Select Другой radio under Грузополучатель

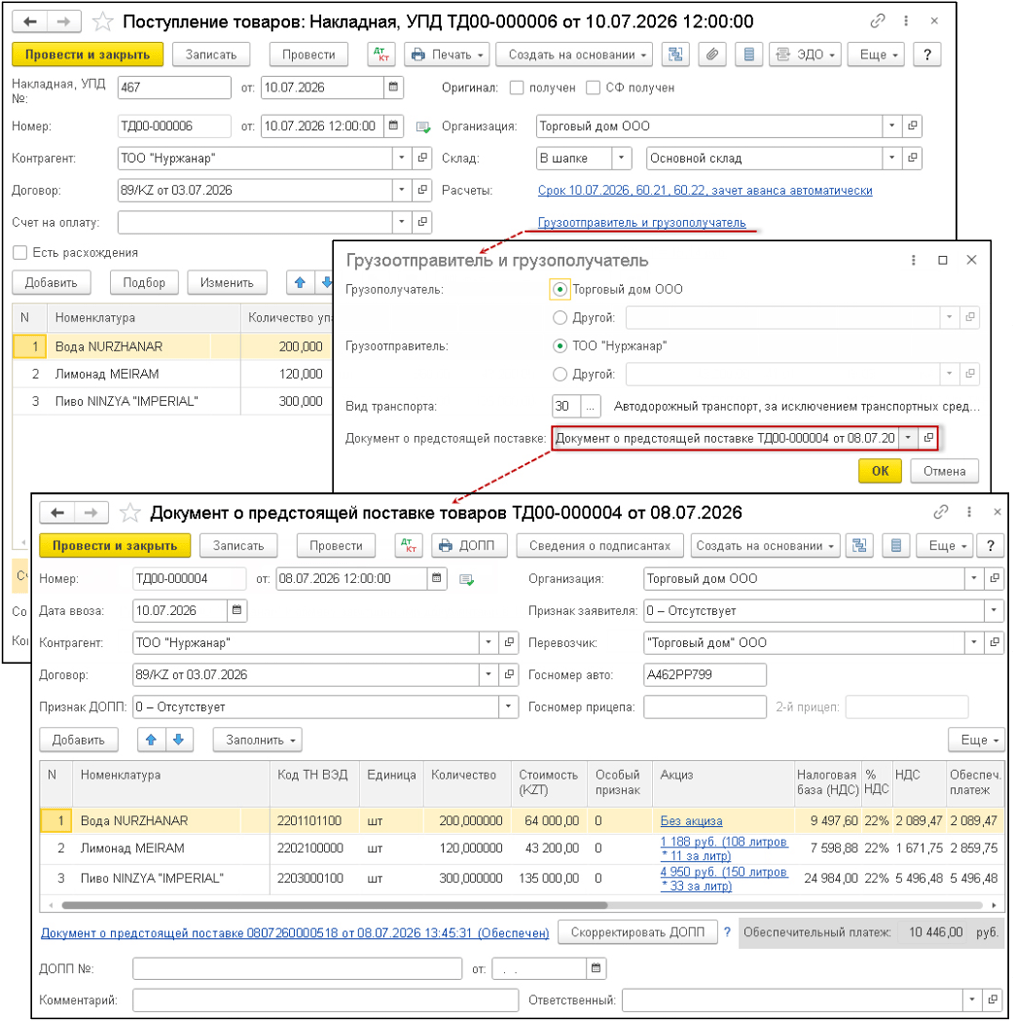(560, 317)
